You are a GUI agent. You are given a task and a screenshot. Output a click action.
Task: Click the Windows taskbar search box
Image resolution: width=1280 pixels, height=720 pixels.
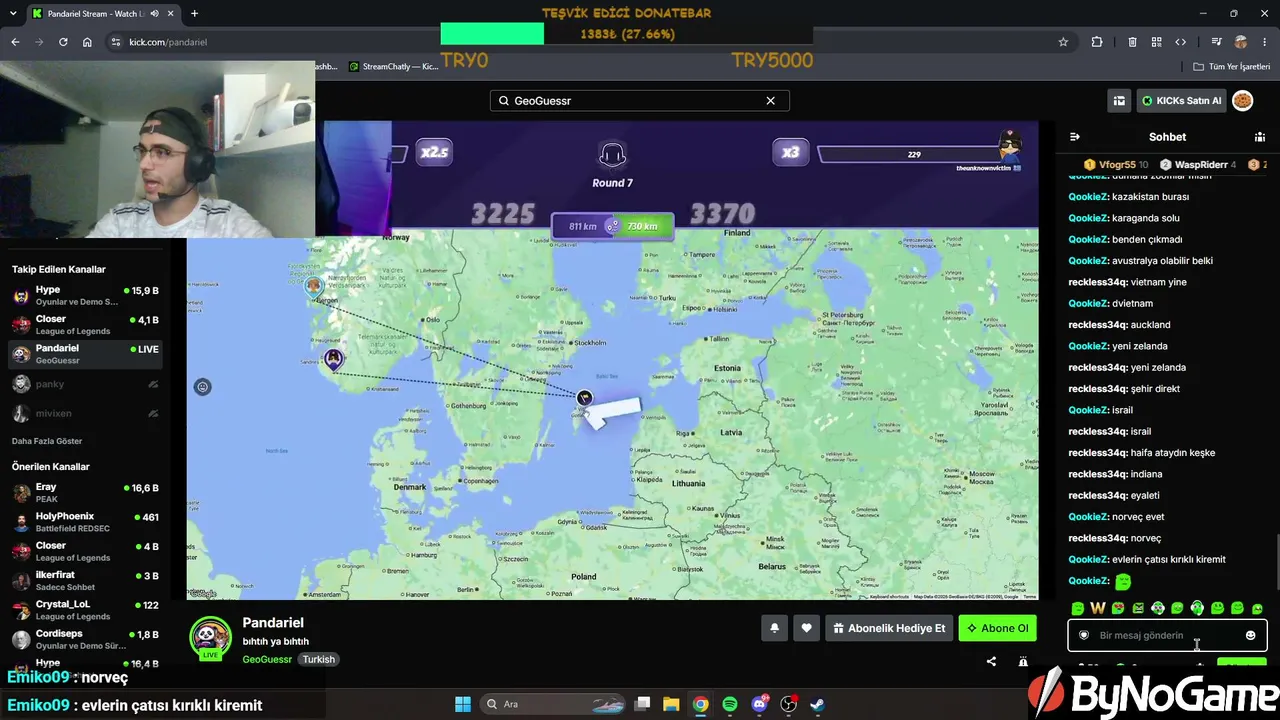(x=551, y=704)
